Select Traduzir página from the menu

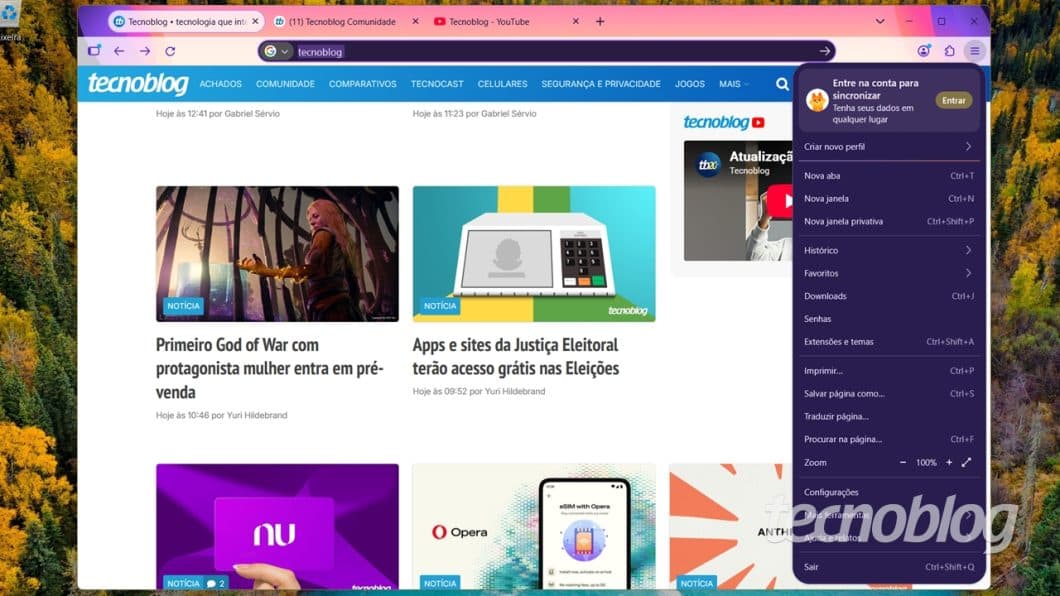(888, 416)
